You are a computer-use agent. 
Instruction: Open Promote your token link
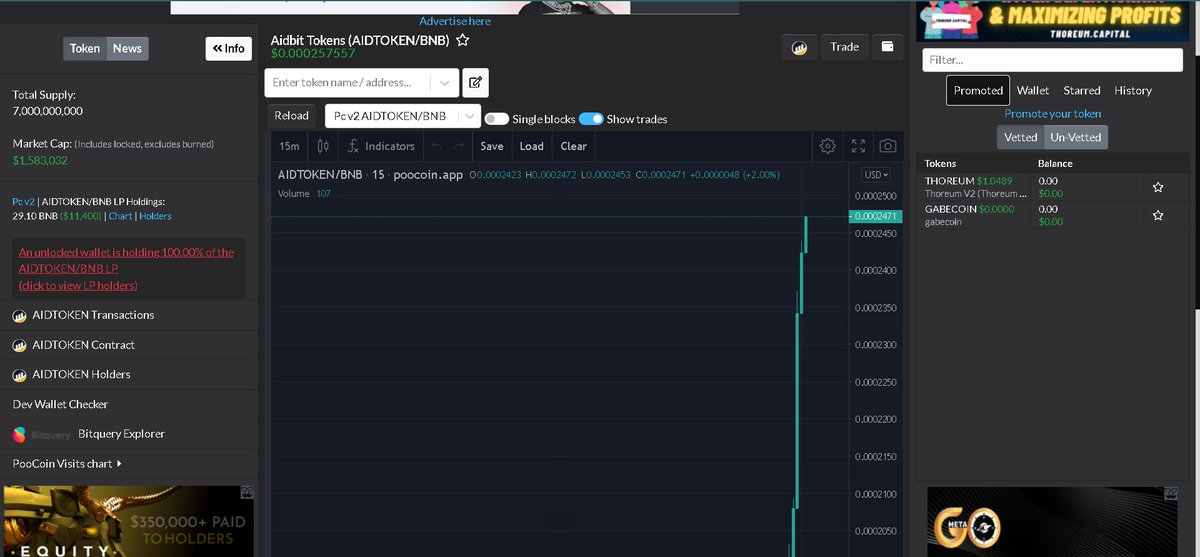1052,114
